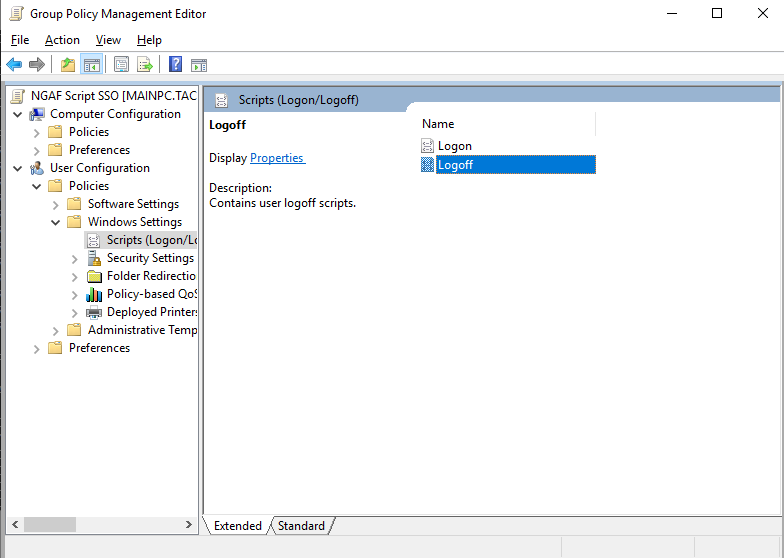
Task: Click the Up one level folder icon
Action: 67,65
